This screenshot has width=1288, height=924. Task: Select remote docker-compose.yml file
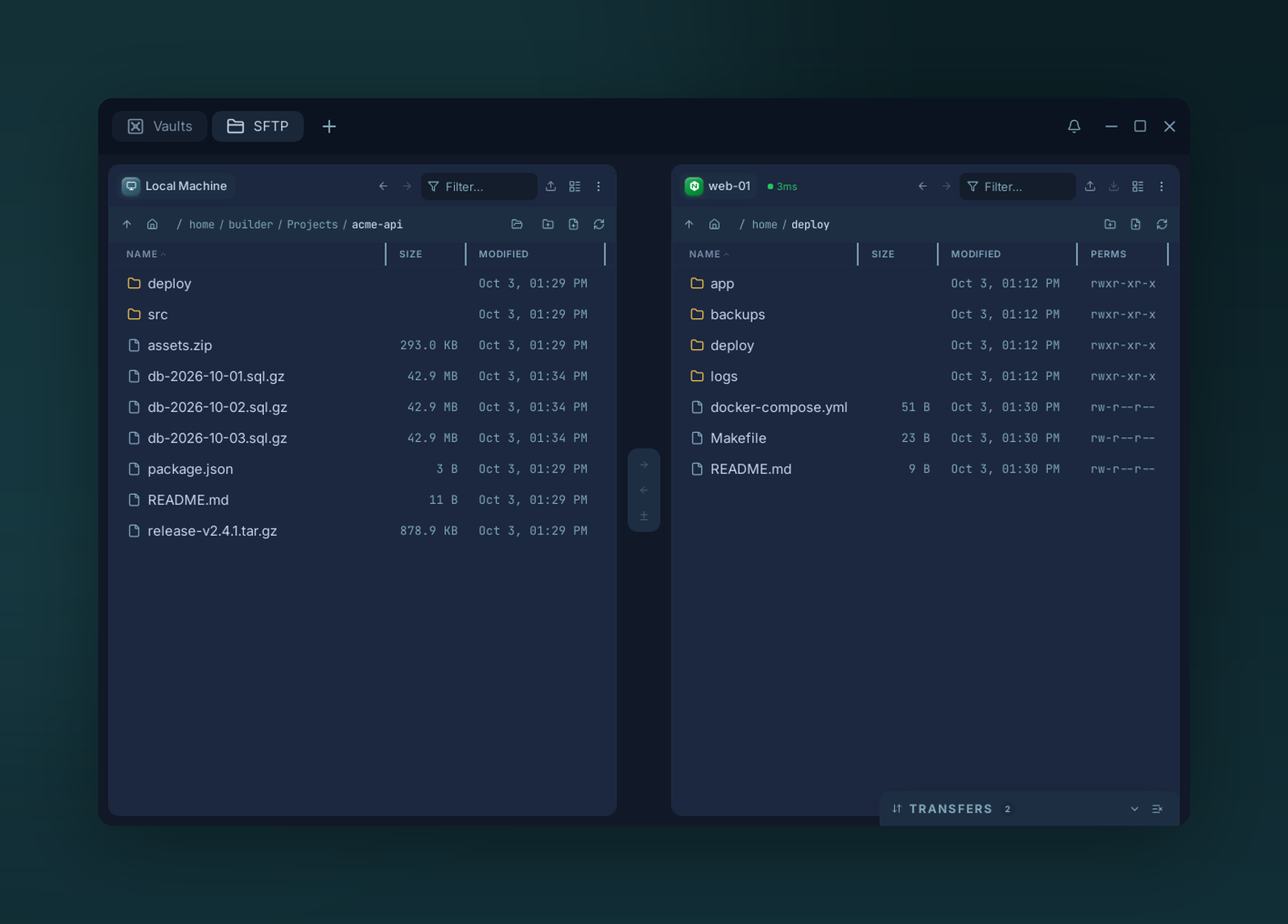click(x=925, y=407)
